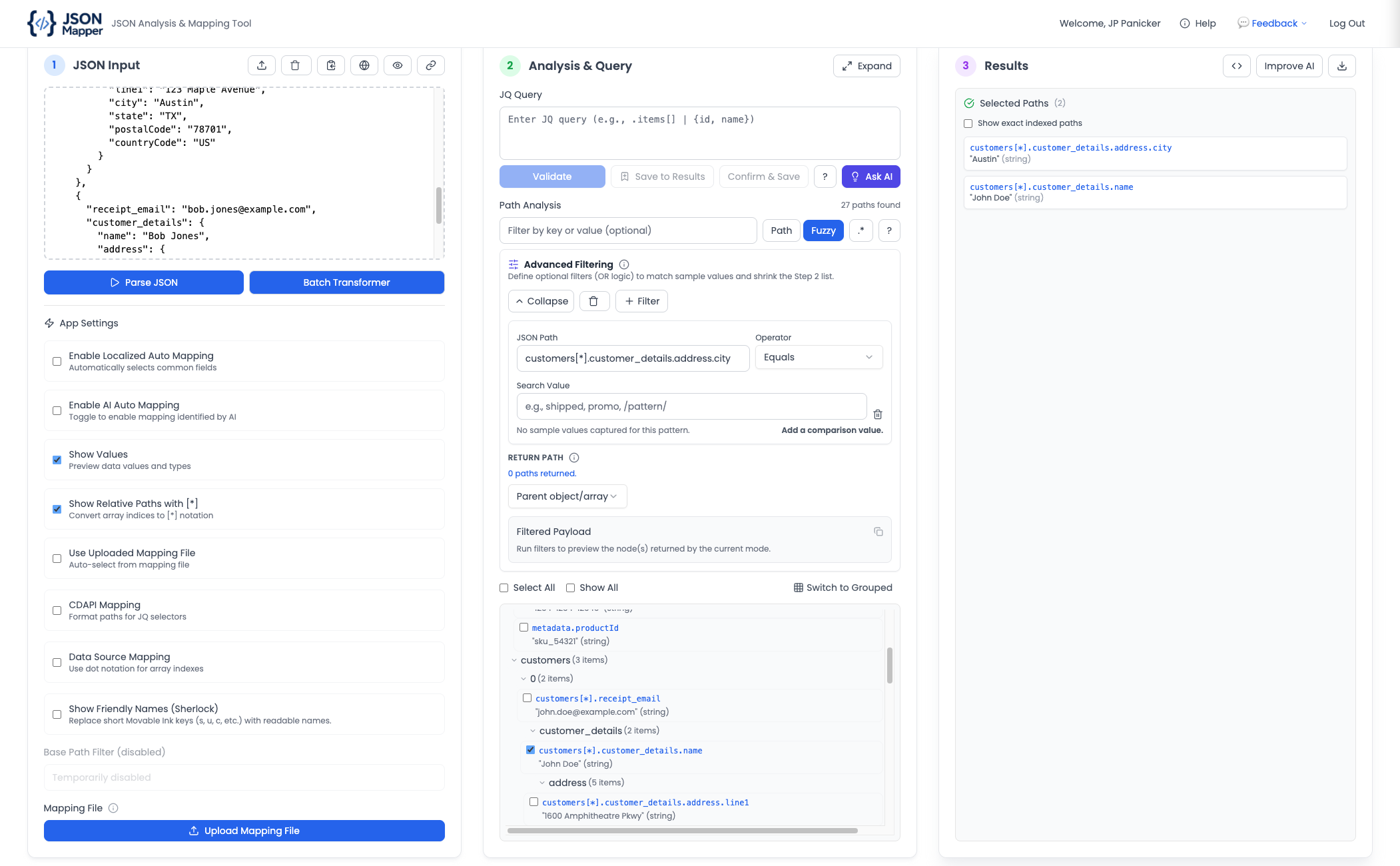
Task: Click the upload JSON file icon
Action: (262, 65)
